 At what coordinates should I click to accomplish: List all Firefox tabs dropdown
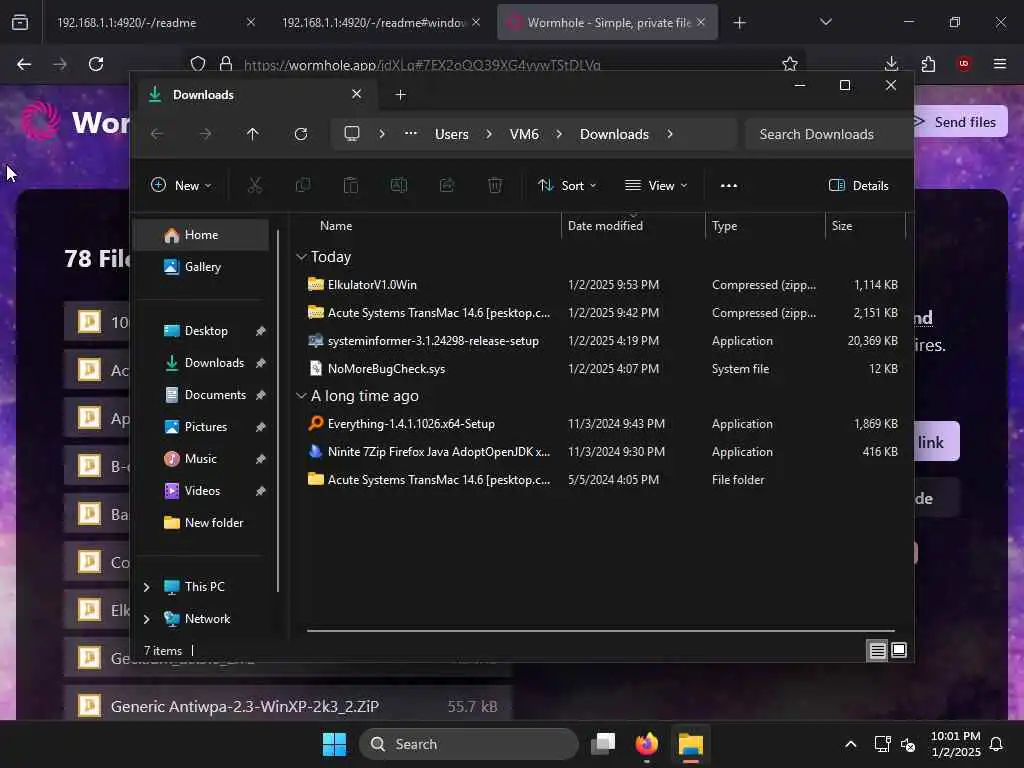pos(825,22)
